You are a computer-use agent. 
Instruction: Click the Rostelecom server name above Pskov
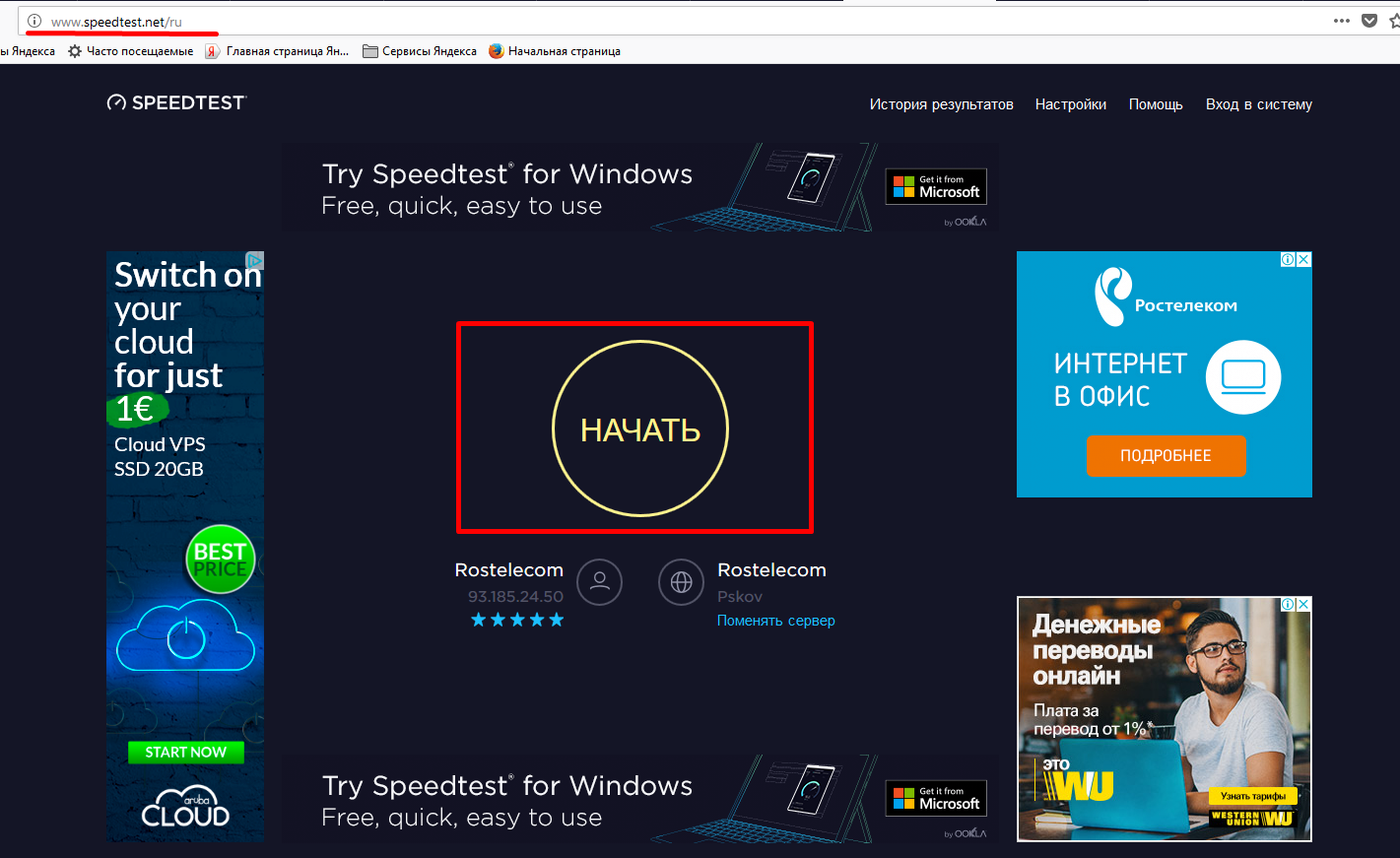point(771,569)
